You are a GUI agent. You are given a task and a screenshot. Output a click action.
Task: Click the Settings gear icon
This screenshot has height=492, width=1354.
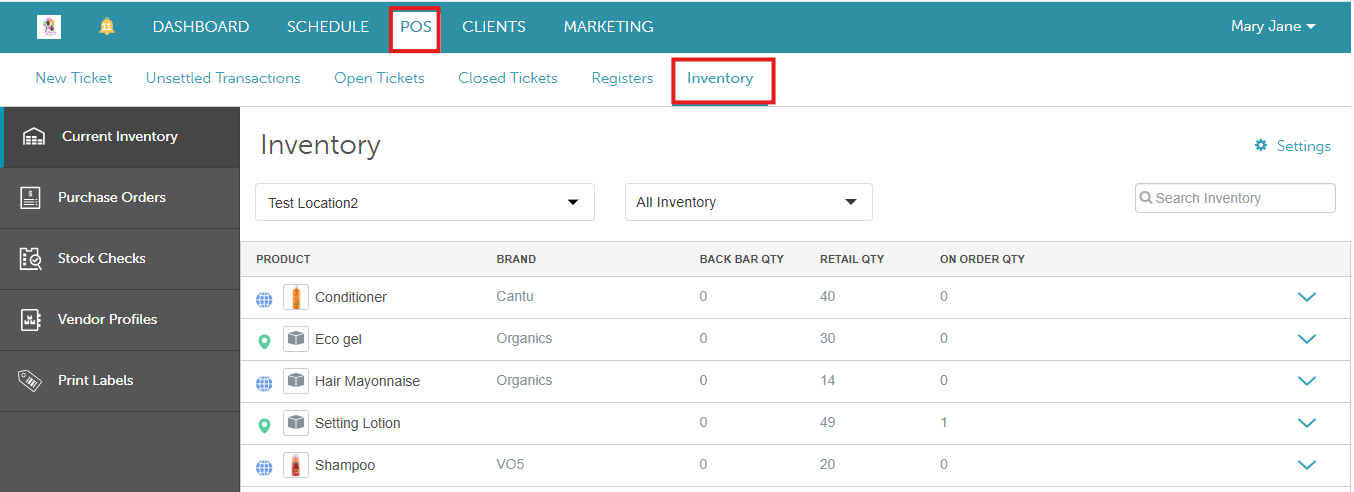tap(1261, 146)
